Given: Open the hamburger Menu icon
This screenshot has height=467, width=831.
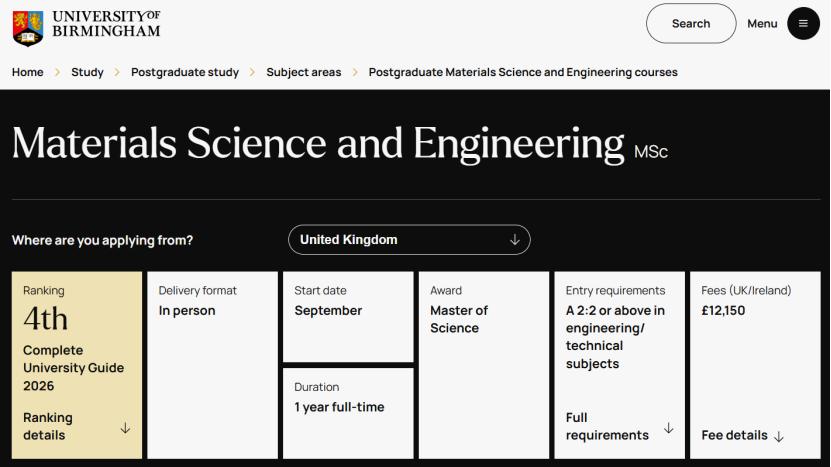Looking at the screenshot, I should coord(803,24).
